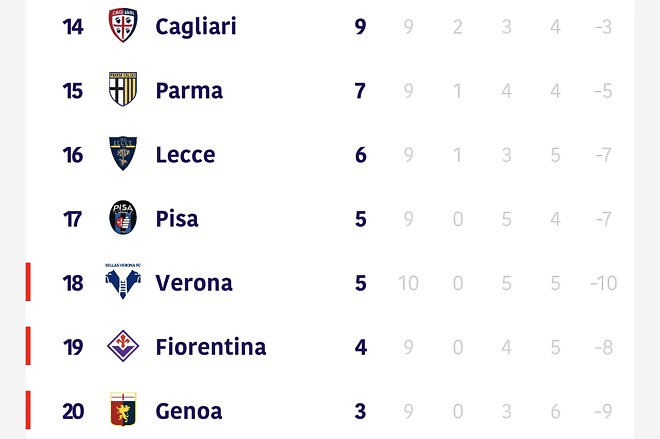Click Cagliari's 9 points value

pyautogui.click(x=360, y=27)
